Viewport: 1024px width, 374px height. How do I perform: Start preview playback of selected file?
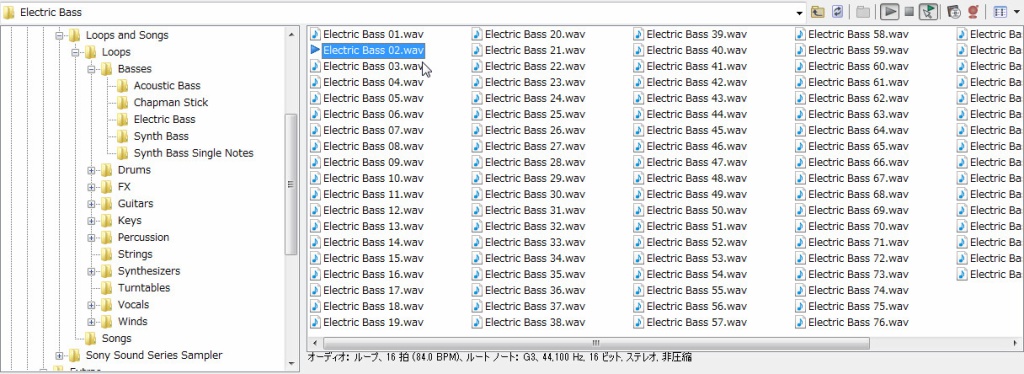click(888, 12)
